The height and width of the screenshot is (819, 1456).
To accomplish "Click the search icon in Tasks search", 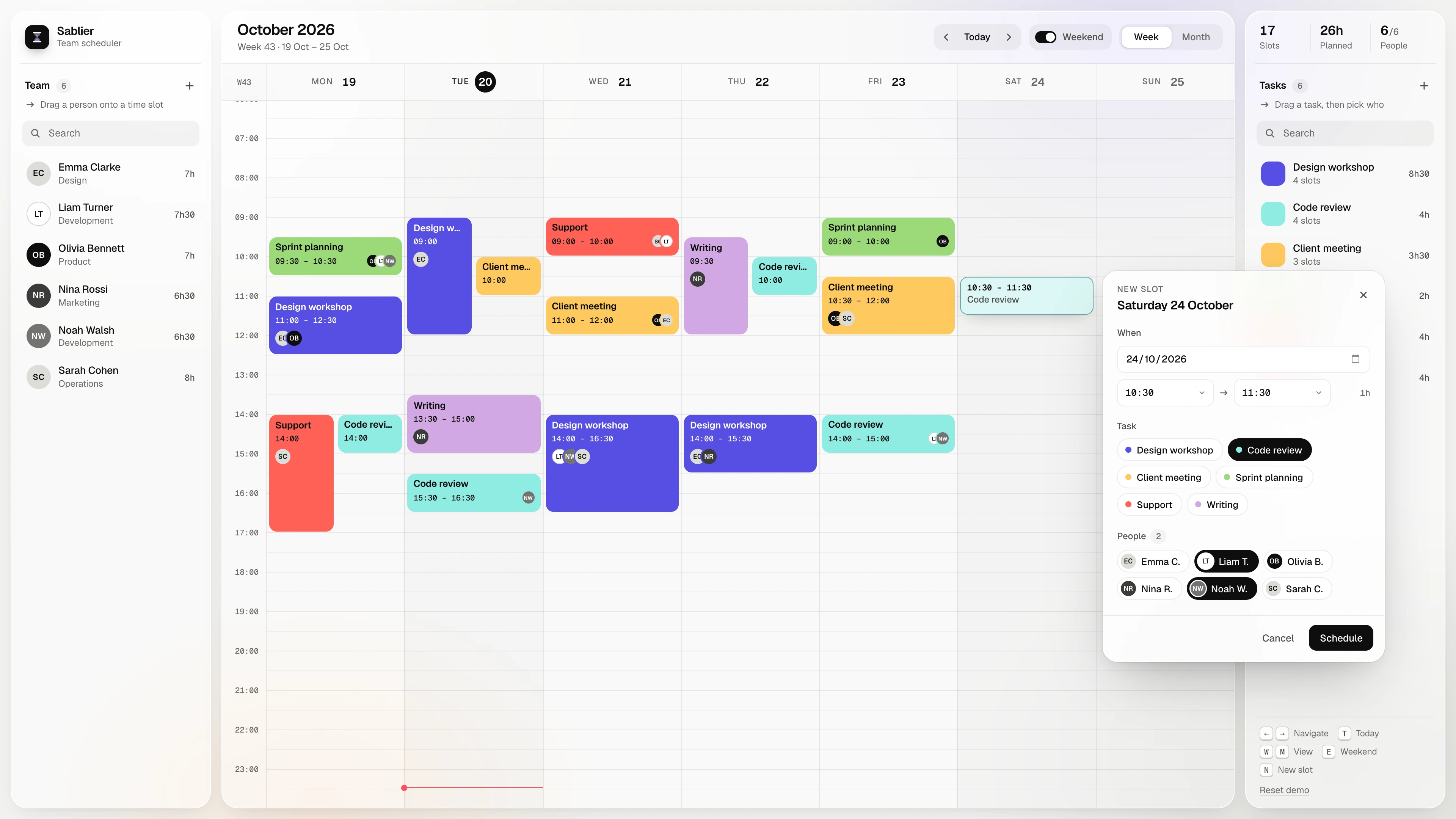I will pos(1269,133).
